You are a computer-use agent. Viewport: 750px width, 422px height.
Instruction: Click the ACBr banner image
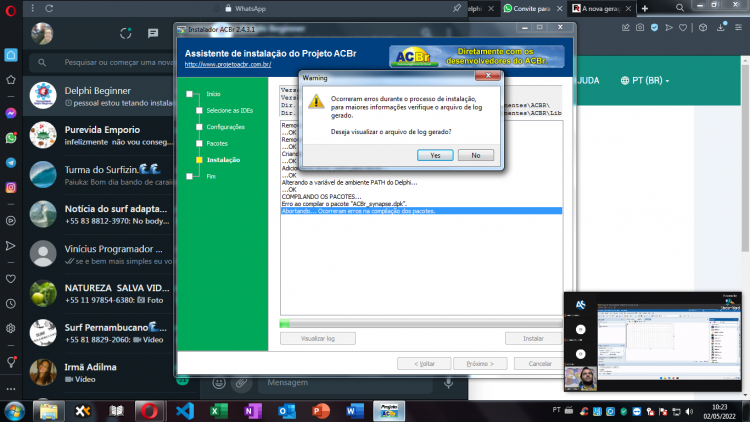tap(476, 56)
